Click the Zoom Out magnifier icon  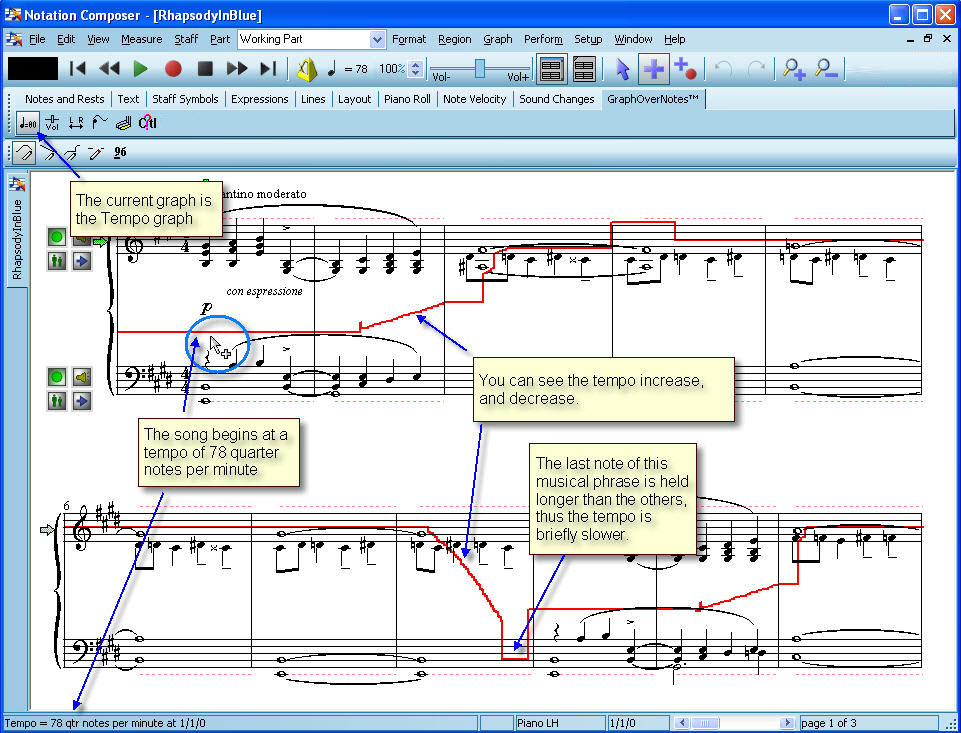(826, 69)
